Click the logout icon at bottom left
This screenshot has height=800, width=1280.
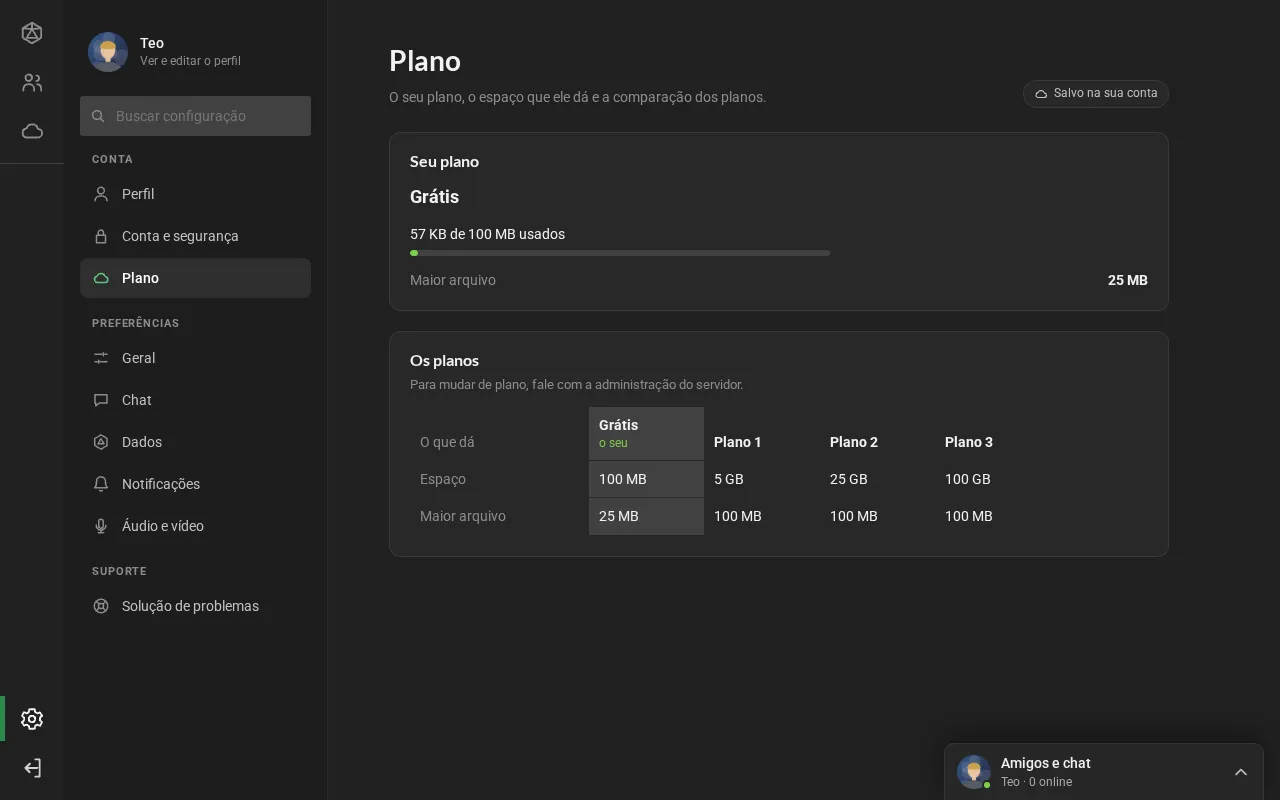click(32, 768)
